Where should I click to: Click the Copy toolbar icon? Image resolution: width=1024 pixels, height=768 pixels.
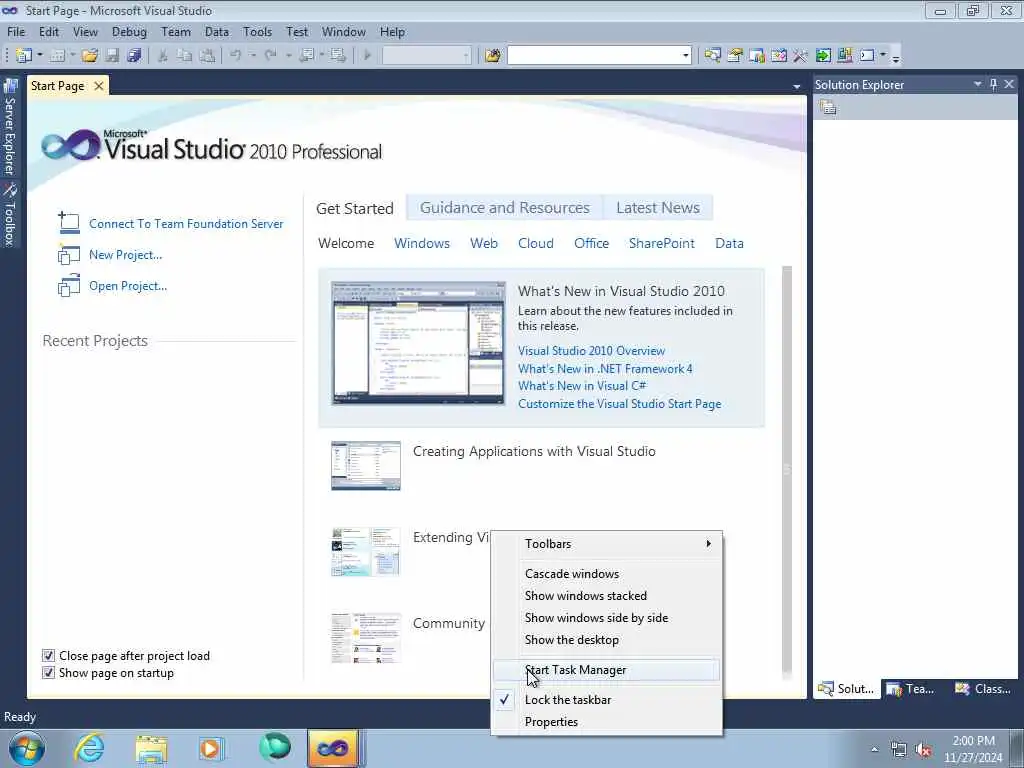pos(185,56)
